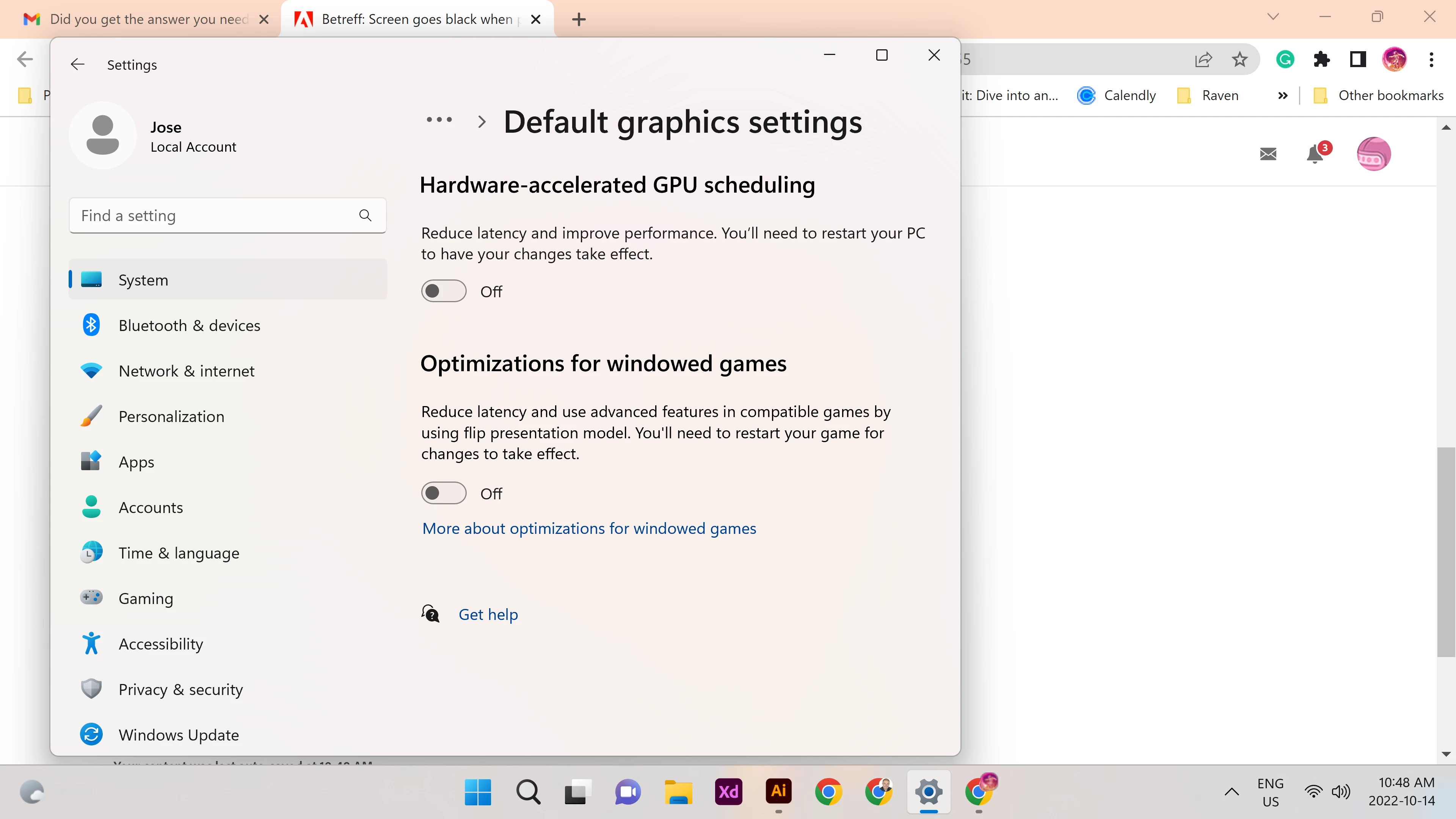Open the Chrome extensions puzzle icon
Viewport: 1456px width, 819px height.
[1321, 60]
